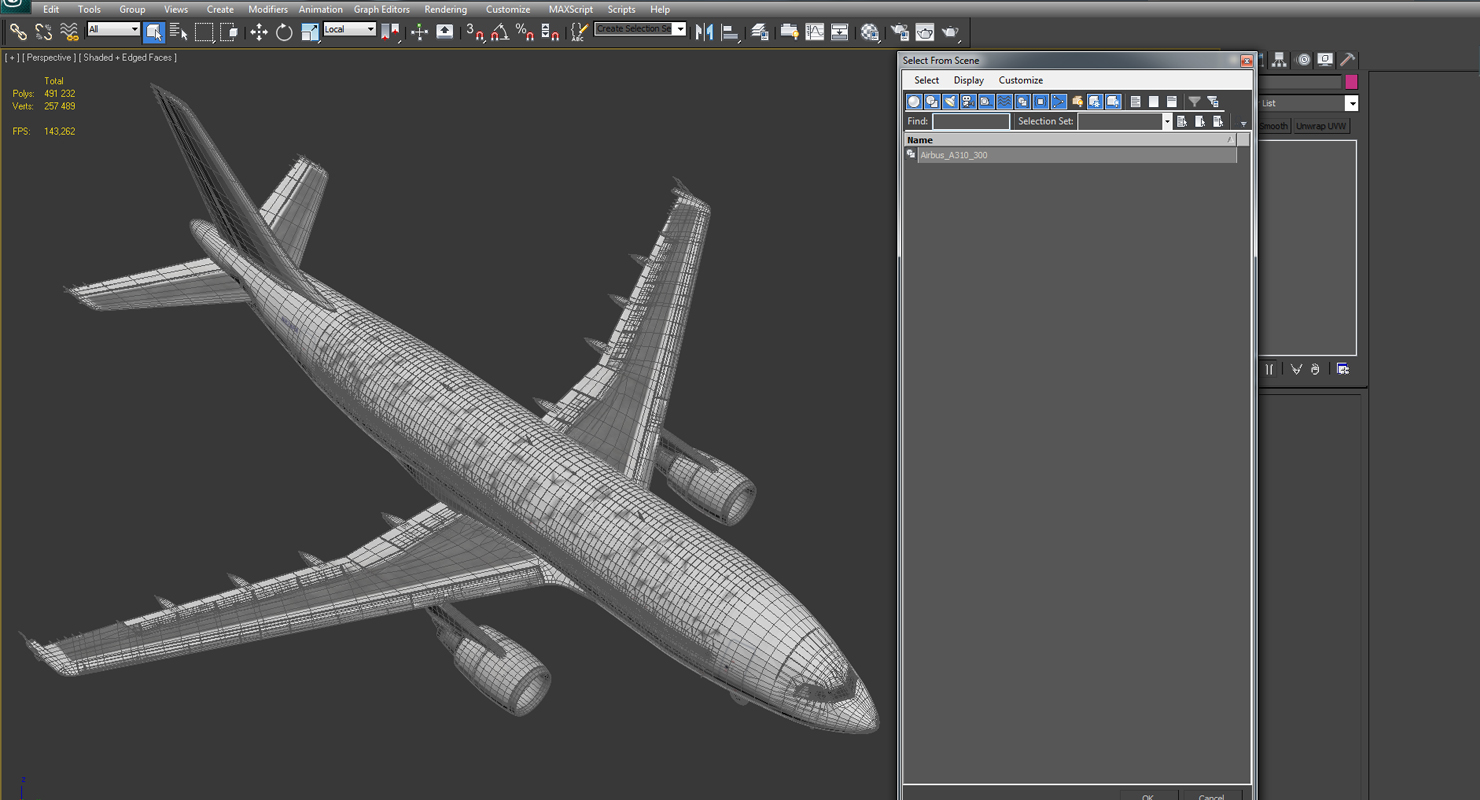Click the Select and Manipulate icon

click(419, 32)
